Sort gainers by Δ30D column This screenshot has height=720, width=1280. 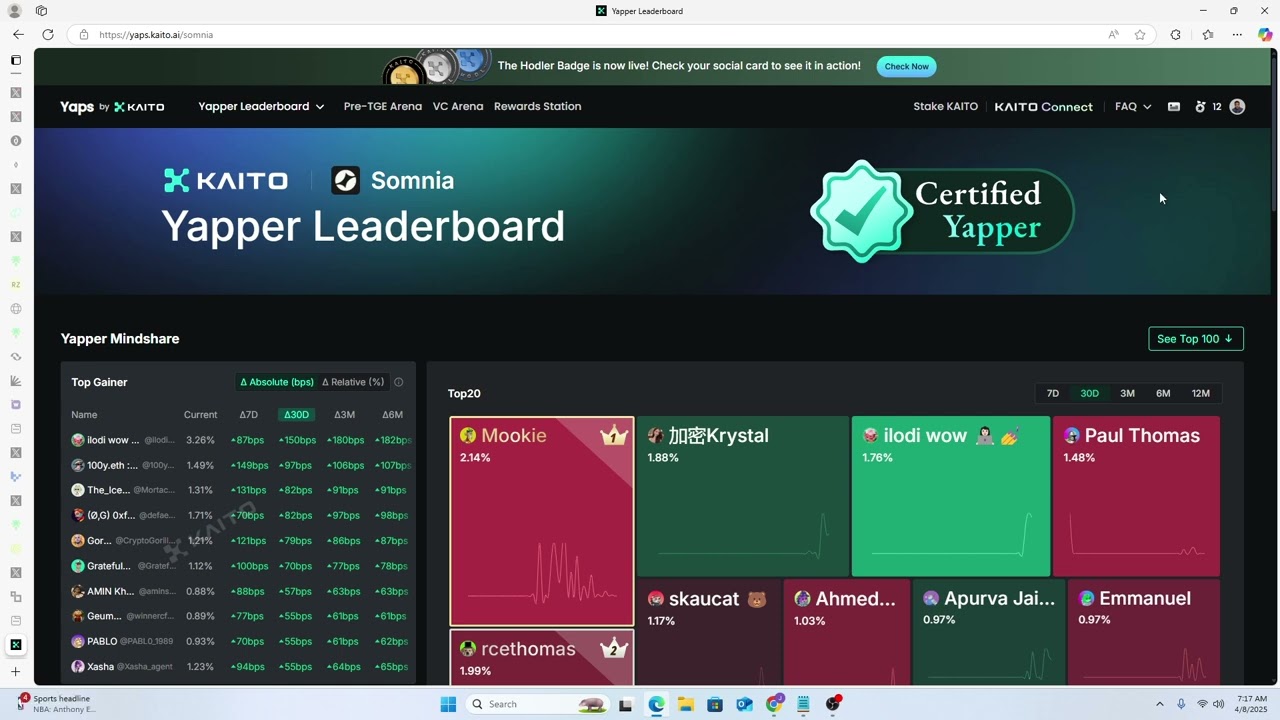[296, 415]
